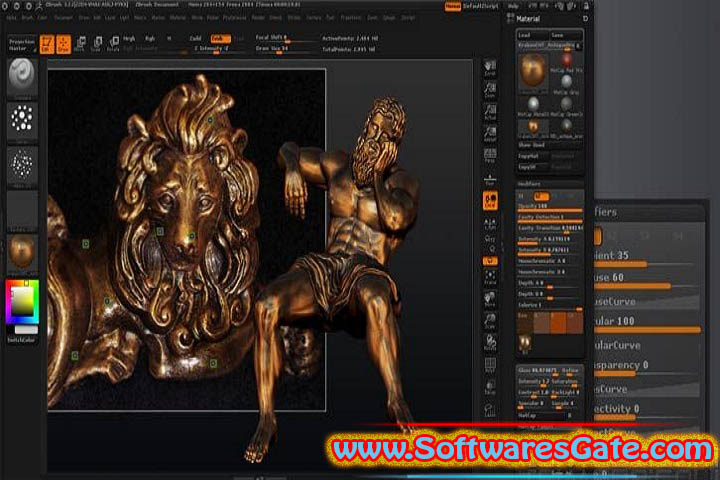
Task: Click the Material palette header icon
Action: 510,18
